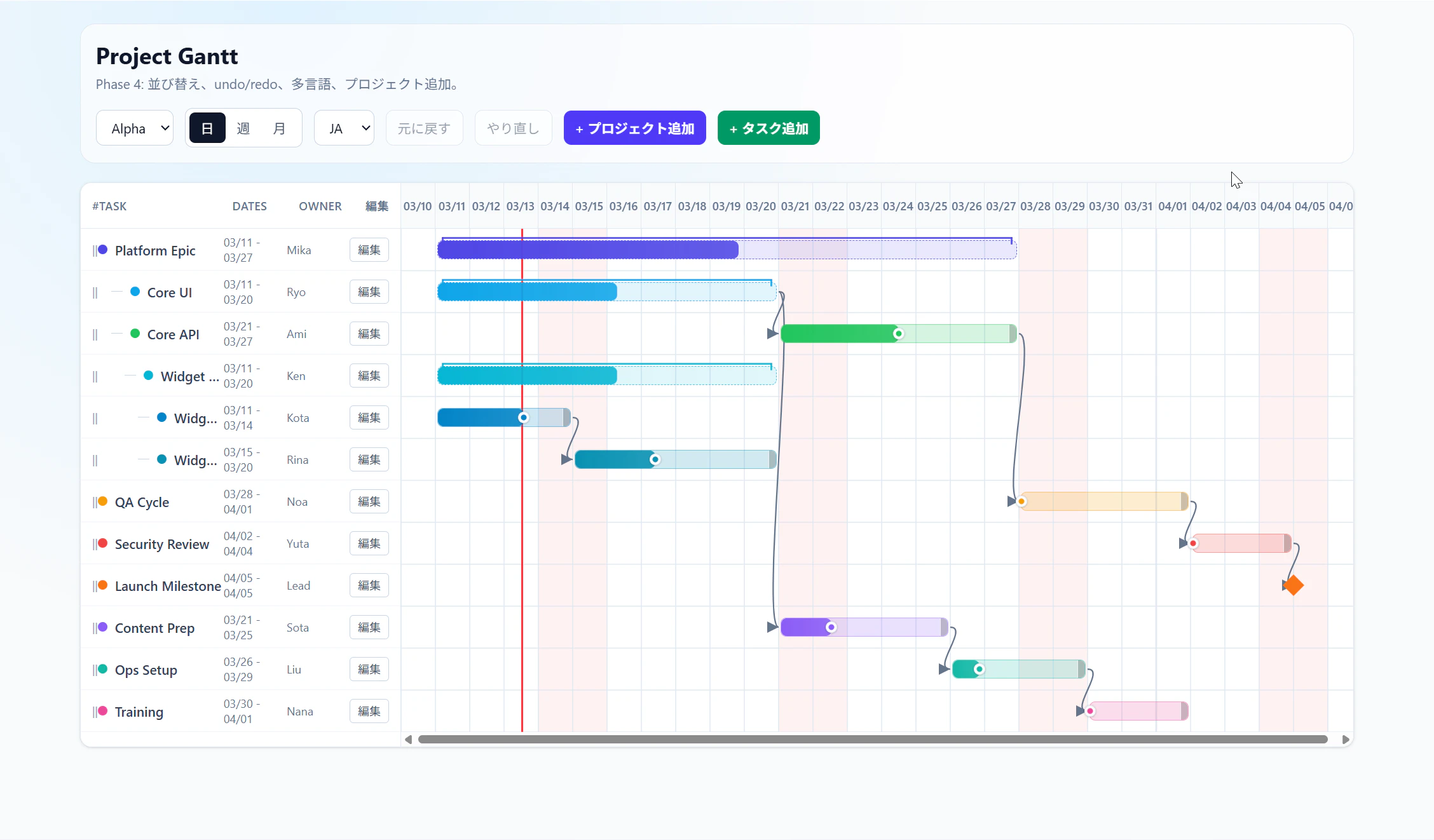Click the 編集 button for Security Review
The height and width of the screenshot is (840, 1434).
point(369,543)
